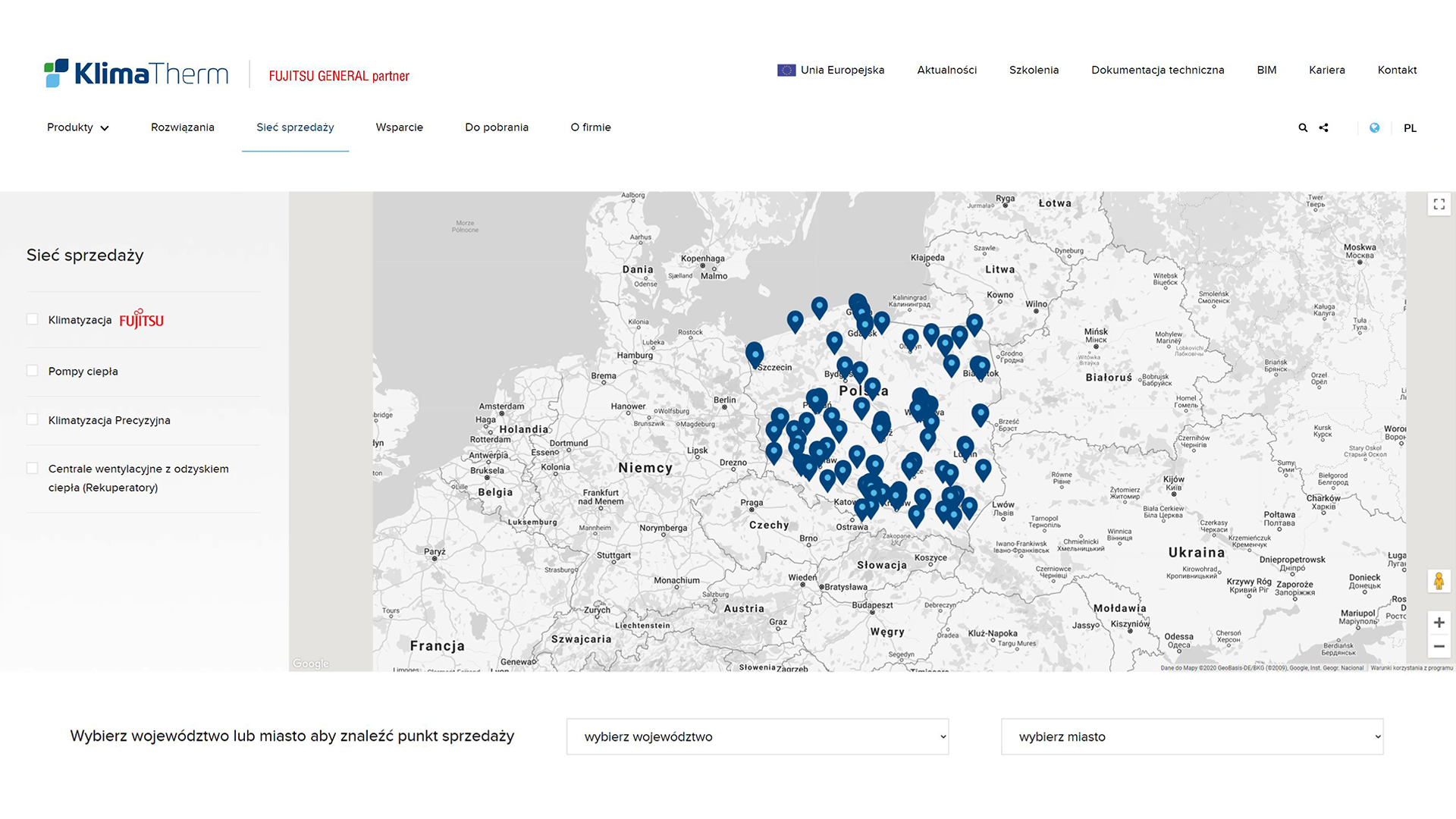The height and width of the screenshot is (819, 1456).
Task: Click the search magnifier icon
Action: click(x=1303, y=128)
